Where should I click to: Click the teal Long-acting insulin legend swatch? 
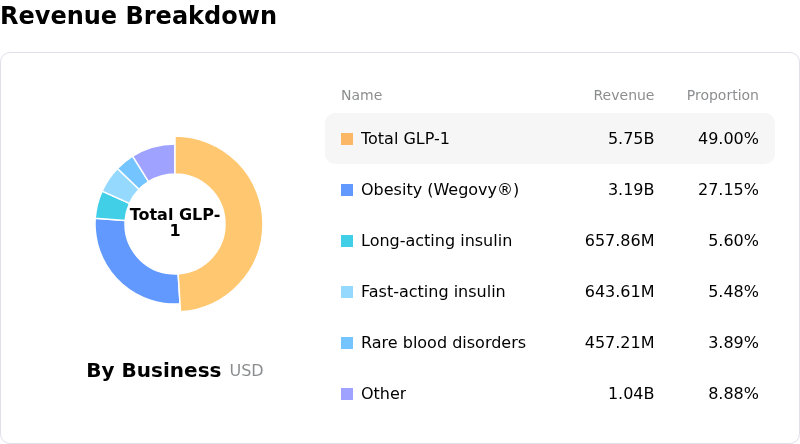(x=347, y=241)
